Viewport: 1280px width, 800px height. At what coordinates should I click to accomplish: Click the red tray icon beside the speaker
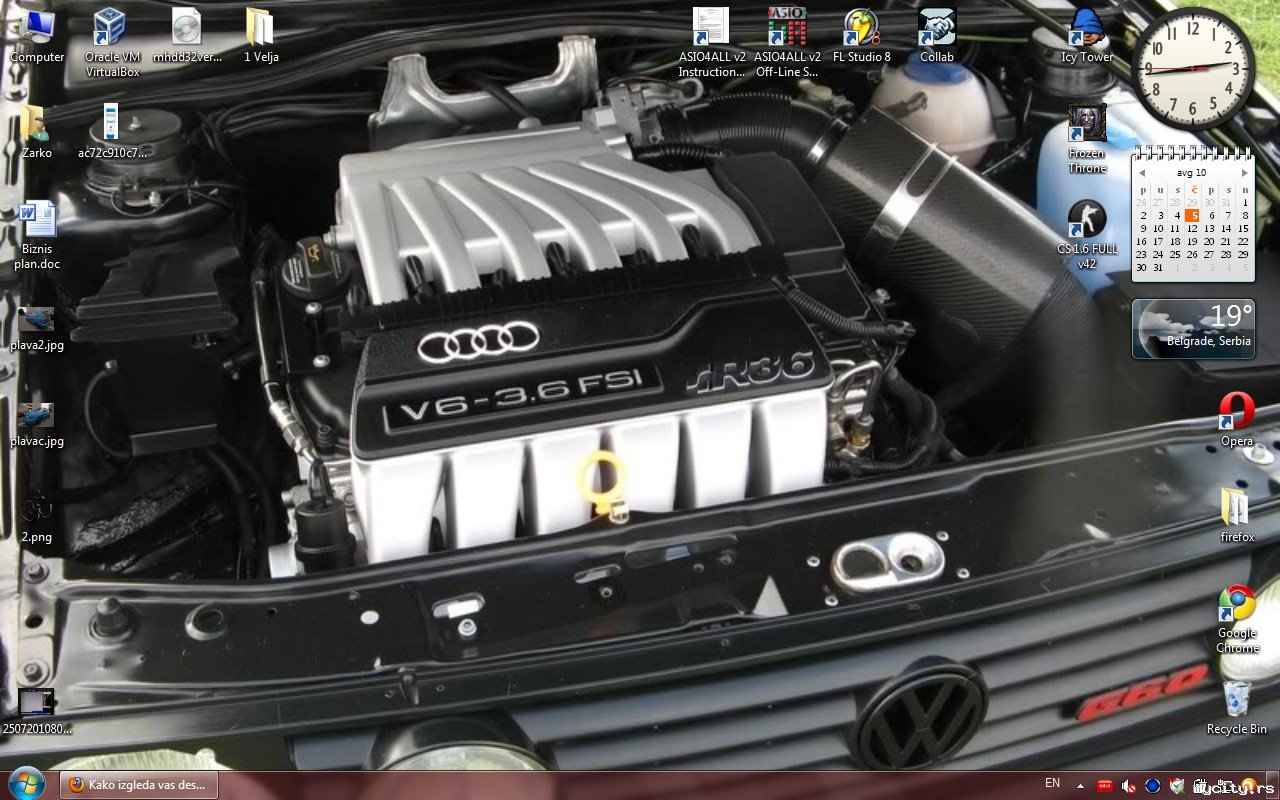pos(1105,785)
